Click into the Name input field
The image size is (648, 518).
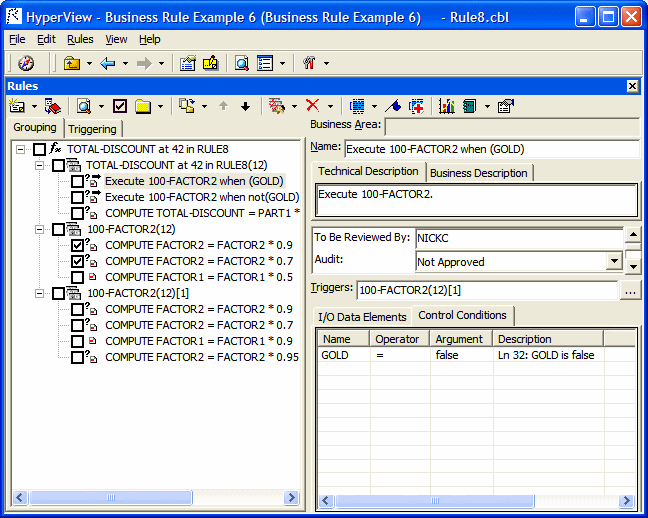click(490, 149)
